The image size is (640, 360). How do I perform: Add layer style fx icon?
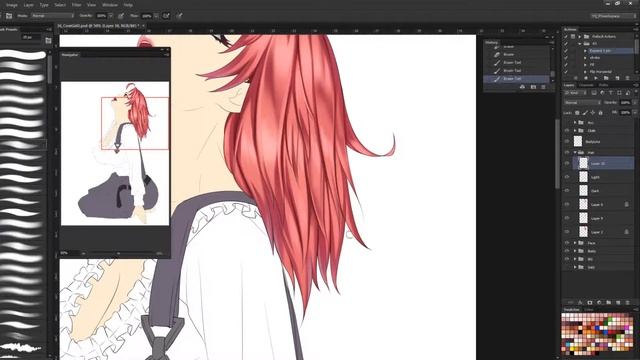click(580, 302)
